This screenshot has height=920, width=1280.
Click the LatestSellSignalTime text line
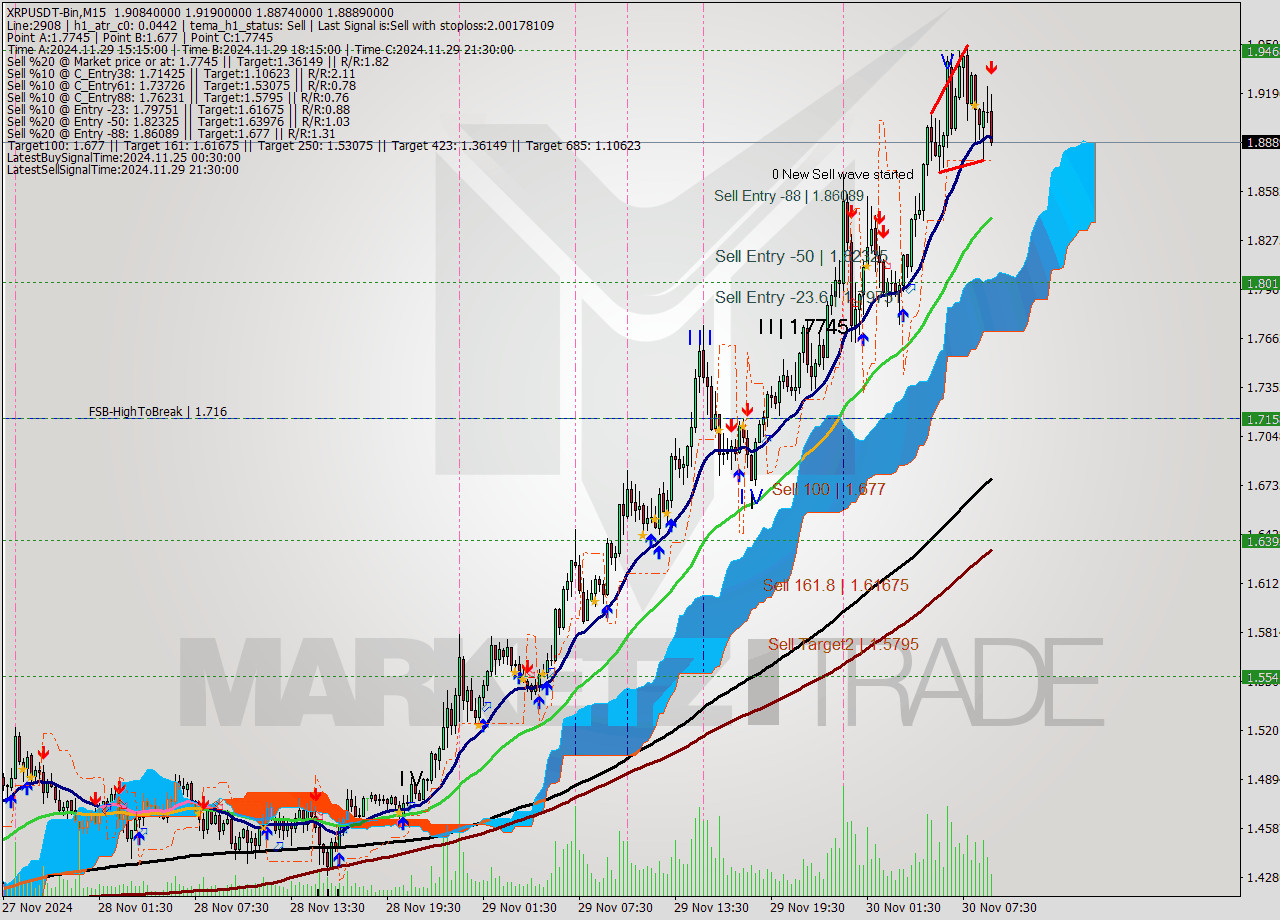[x=122, y=169]
